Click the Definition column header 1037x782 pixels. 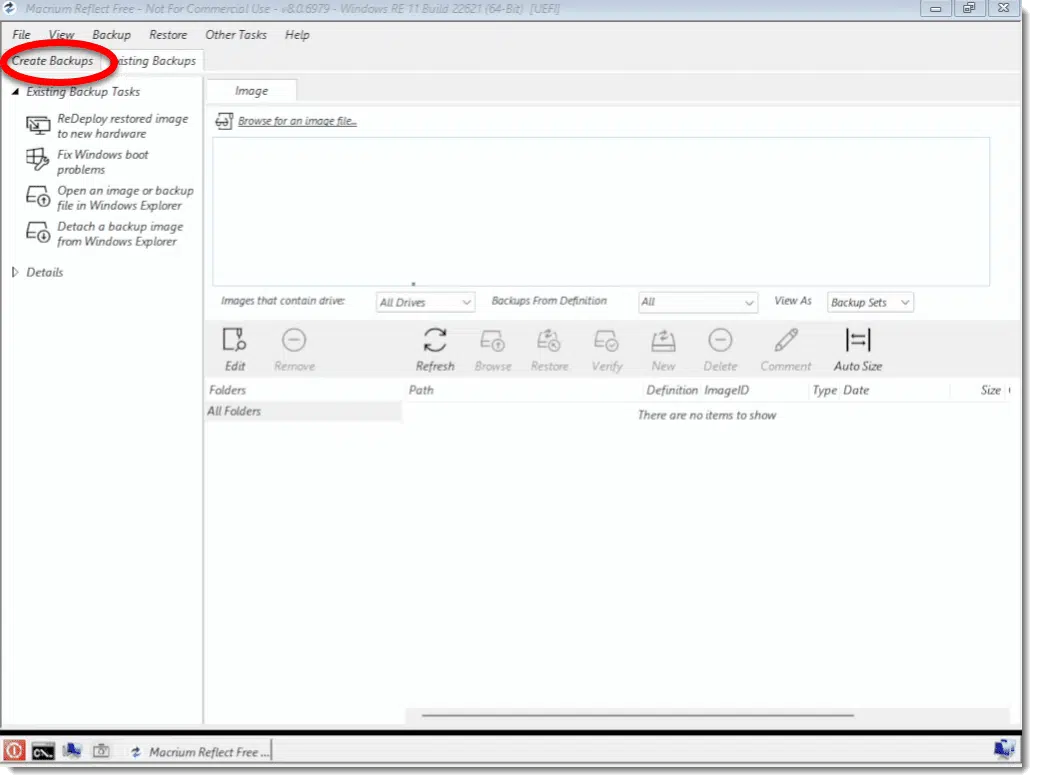click(672, 390)
